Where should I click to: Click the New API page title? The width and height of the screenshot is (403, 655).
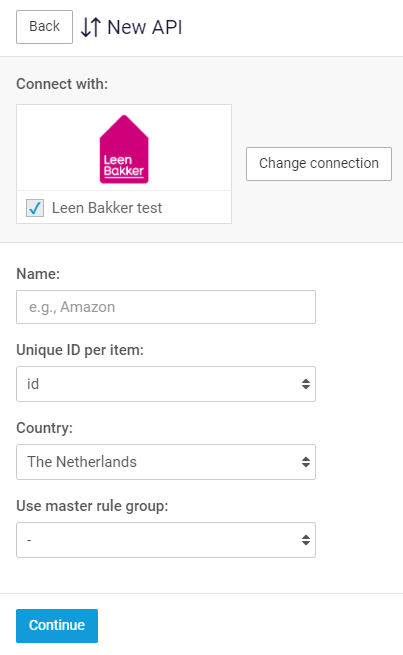(144, 27)
